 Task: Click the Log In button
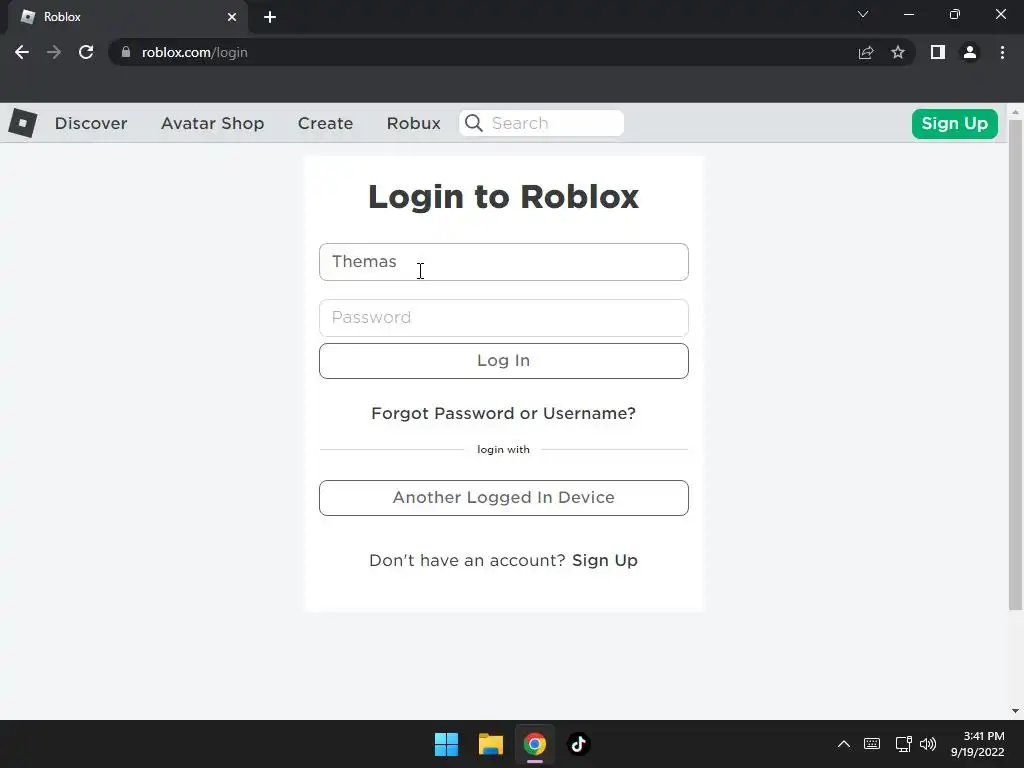click(504, 360)
